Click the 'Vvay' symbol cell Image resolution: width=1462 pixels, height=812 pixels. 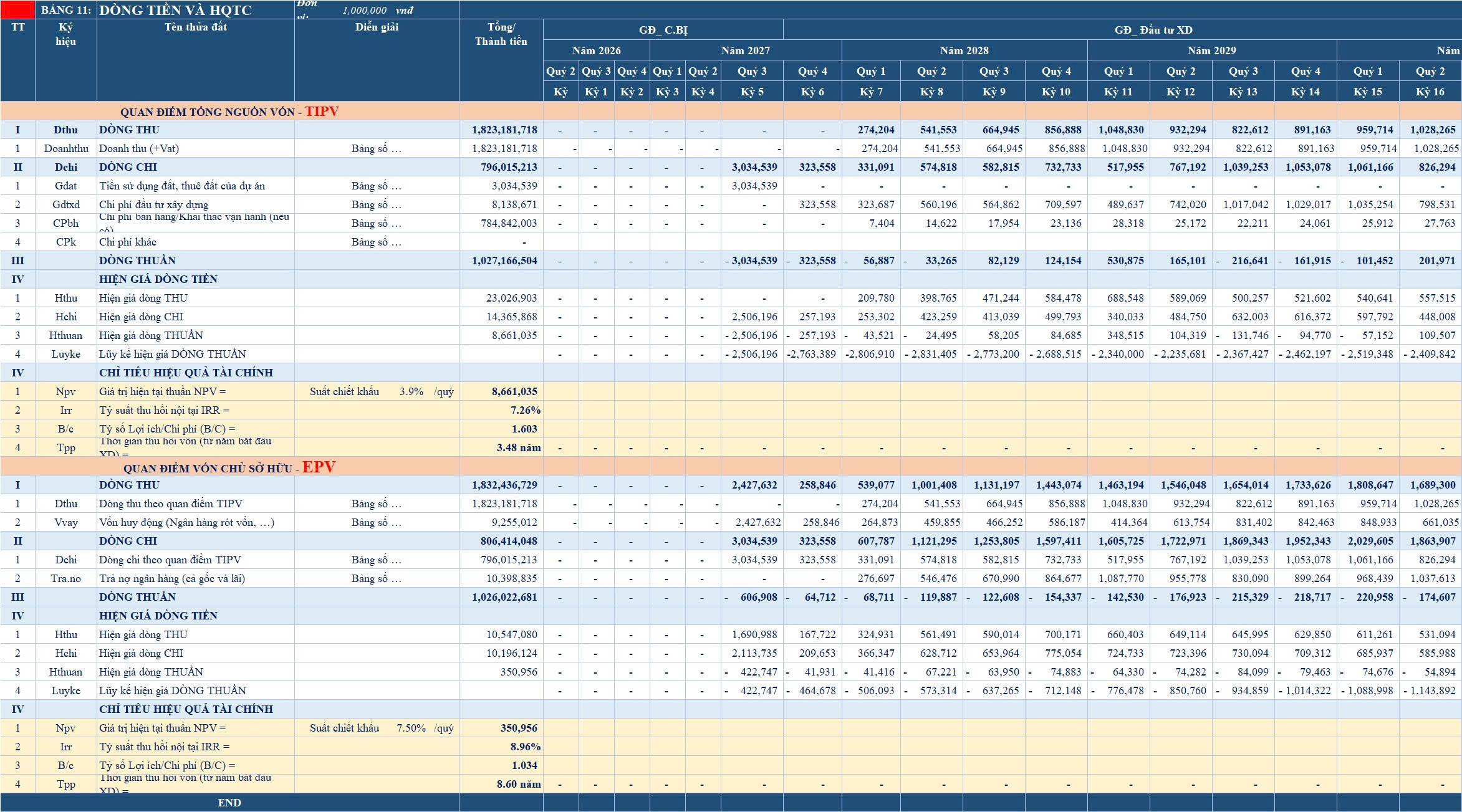coord(66,522)
